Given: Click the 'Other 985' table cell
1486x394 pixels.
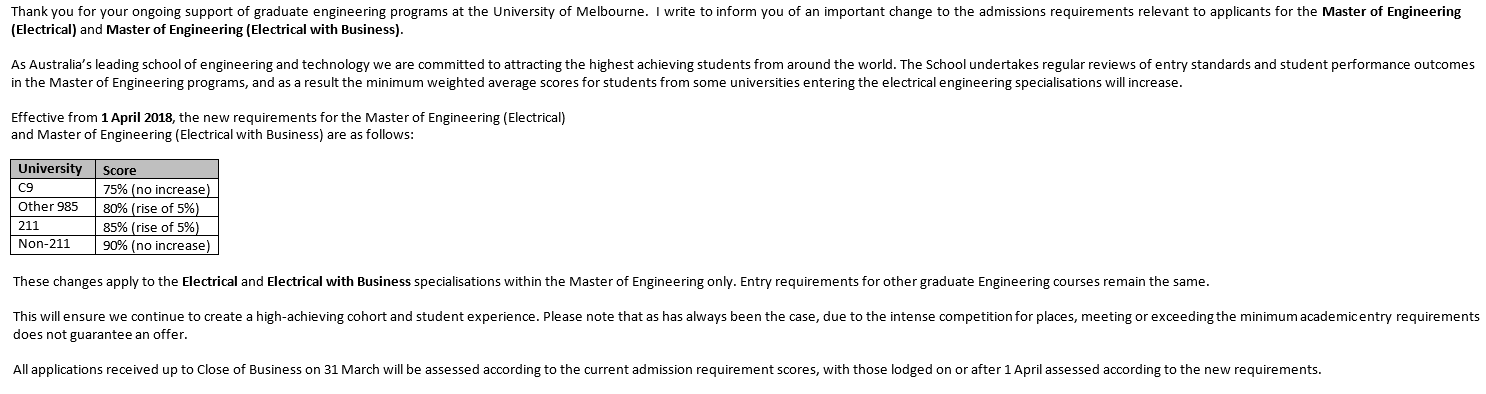Looking at the screenshot, I should 53,207.
